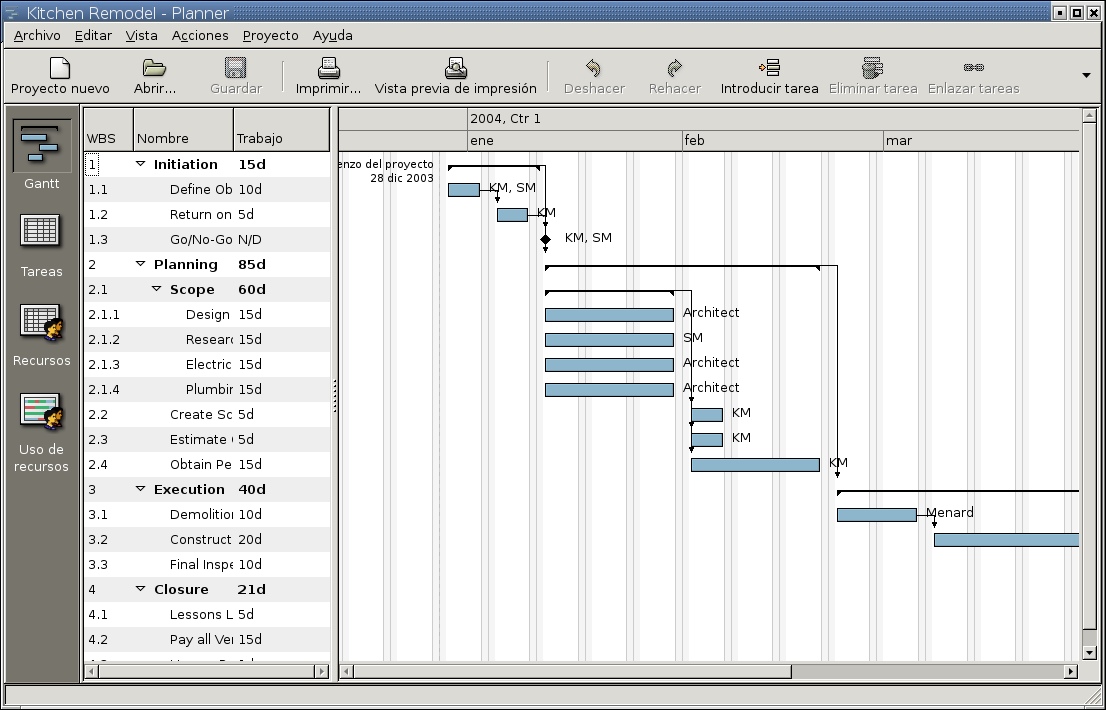Select task row 2.1.3 Electric

pos(207,365)
